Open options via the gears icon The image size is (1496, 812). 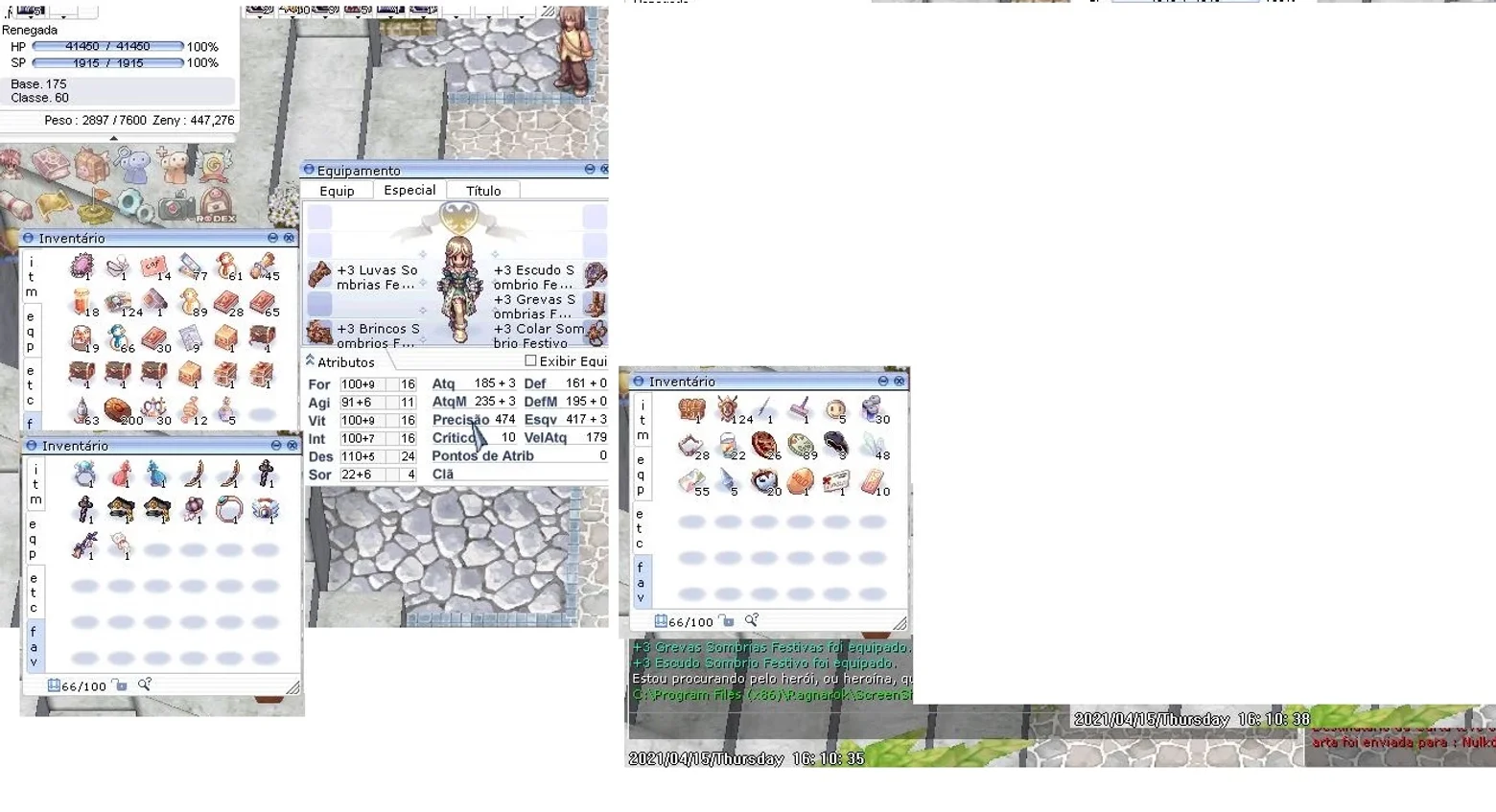click(135, 204)
